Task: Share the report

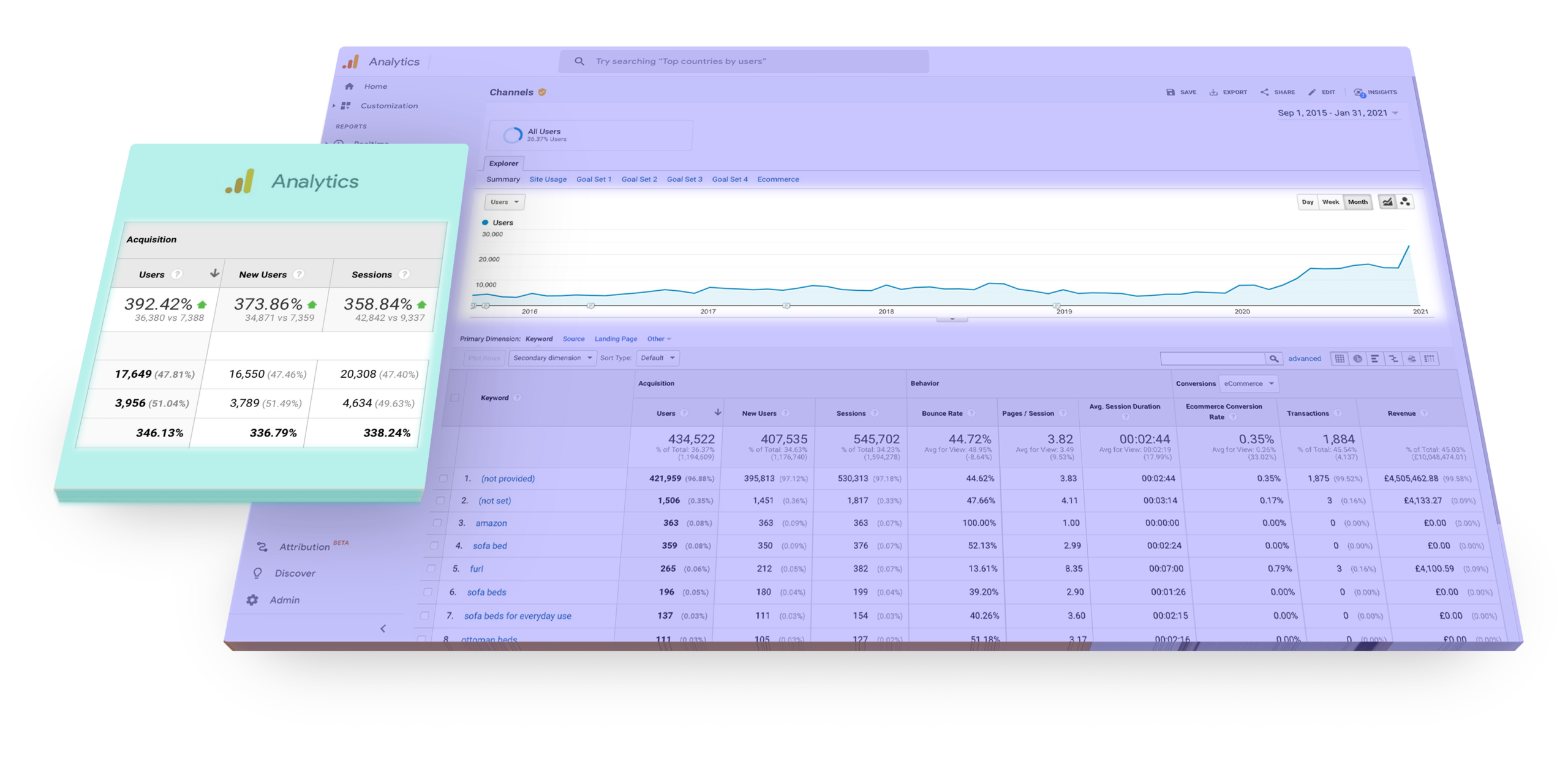Action: click(1276, 92)
